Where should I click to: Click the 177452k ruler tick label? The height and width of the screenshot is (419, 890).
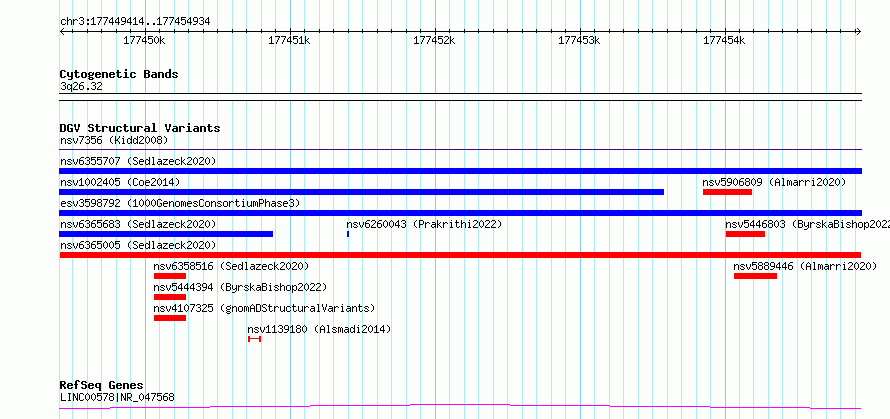click(x=435, y=40)
